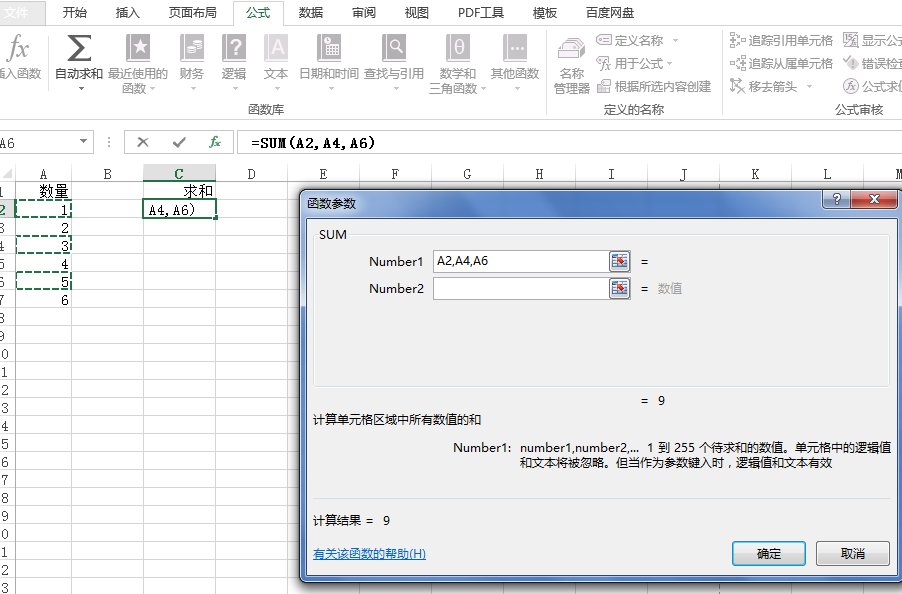Expand the More Functions dropdown arrow
Image resolution: width=902 pixels, height=594 pixels.
tap(517, 89)
